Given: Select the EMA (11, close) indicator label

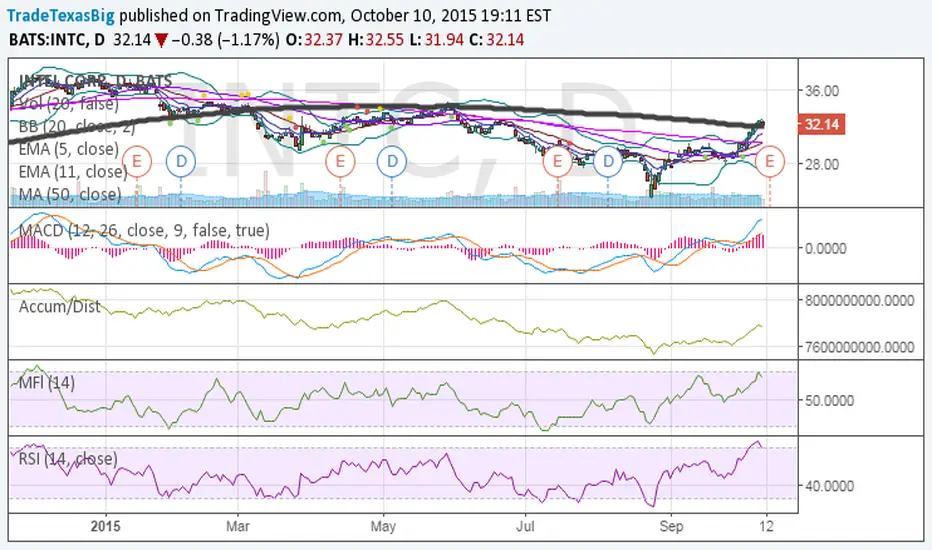Looking at the screenshot, I should [x=73, y=172].
